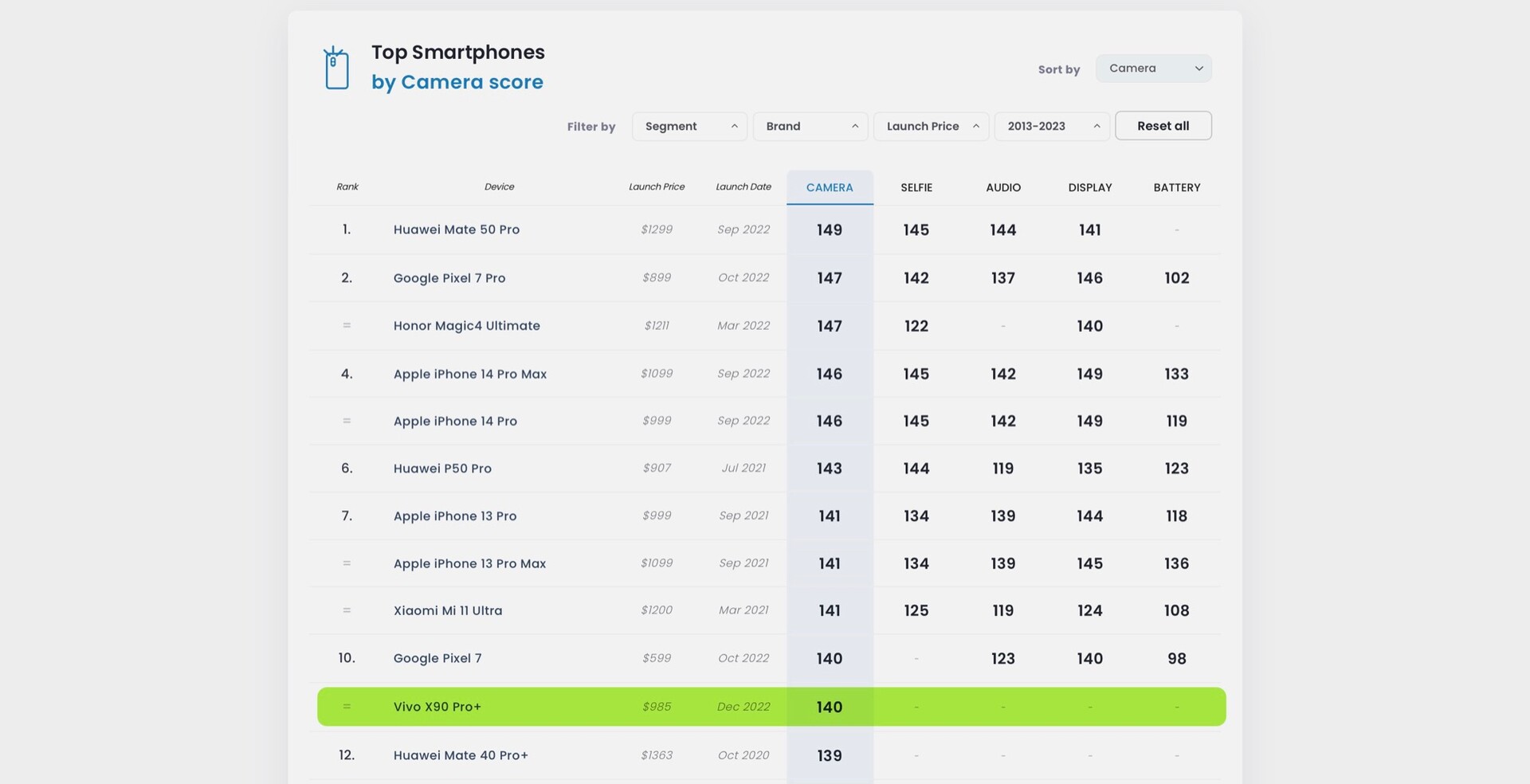Click Honor Magic4 Ultimate device name
1530x784 pixels.
[x=467, y=326]
